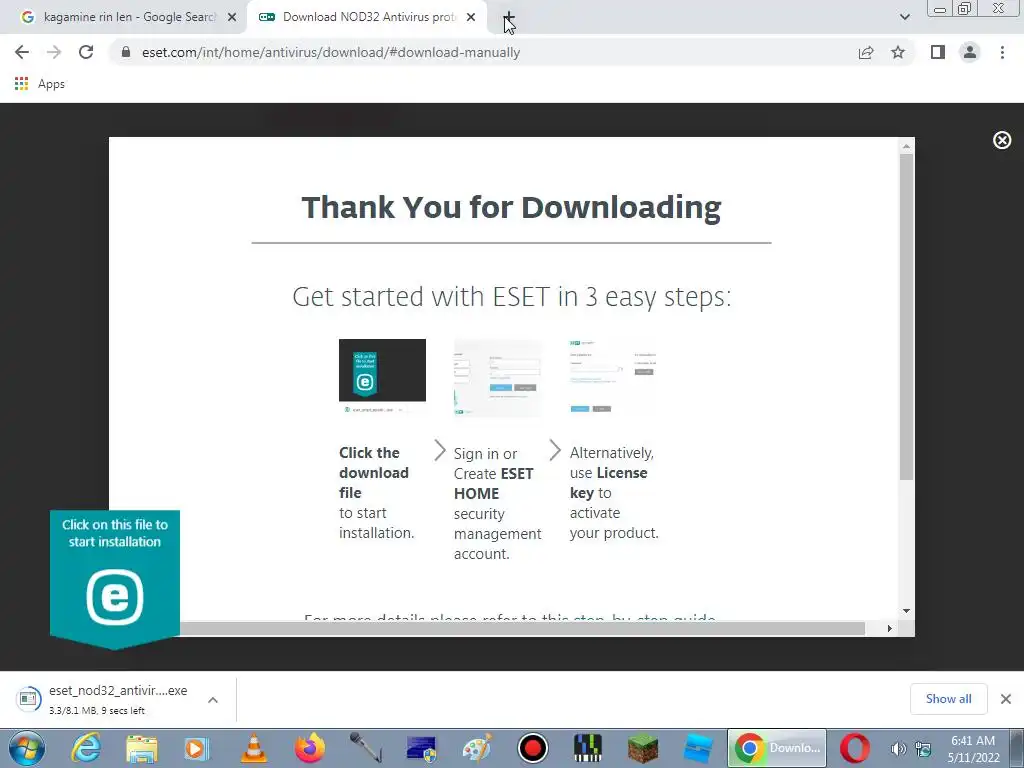Click the forward navigation arrow
Viewport: 1024px width, 768px height.
(x=54, y=52)
